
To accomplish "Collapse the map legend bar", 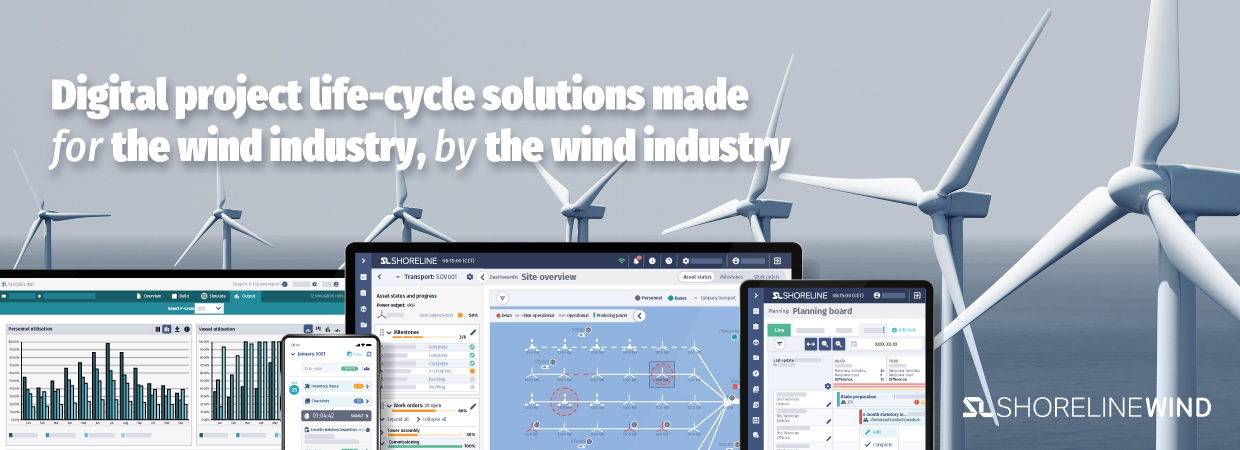I will click(x=639, y=316).
